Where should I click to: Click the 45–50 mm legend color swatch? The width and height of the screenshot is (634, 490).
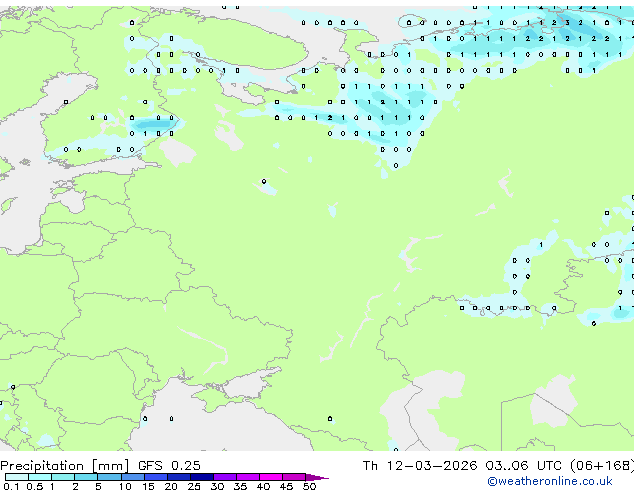294,477
